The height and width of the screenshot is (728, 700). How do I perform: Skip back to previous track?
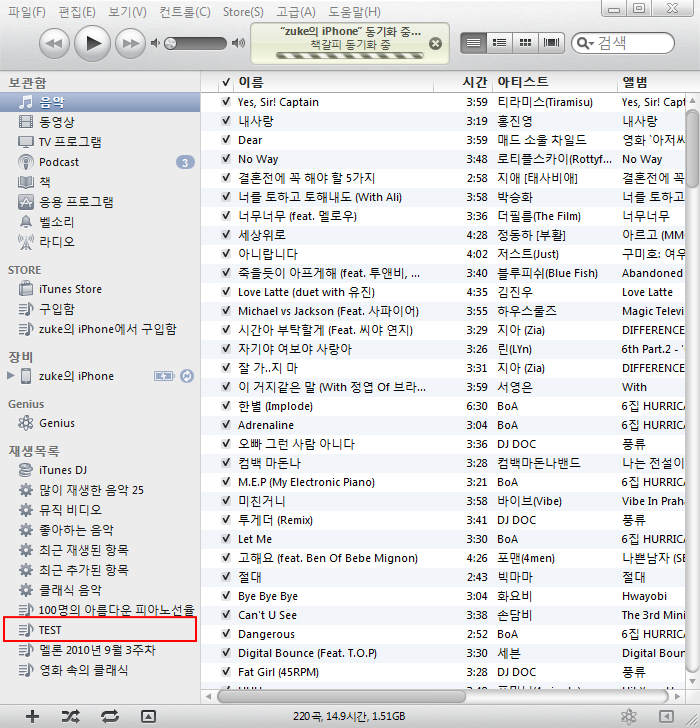[x=54, y=44]
